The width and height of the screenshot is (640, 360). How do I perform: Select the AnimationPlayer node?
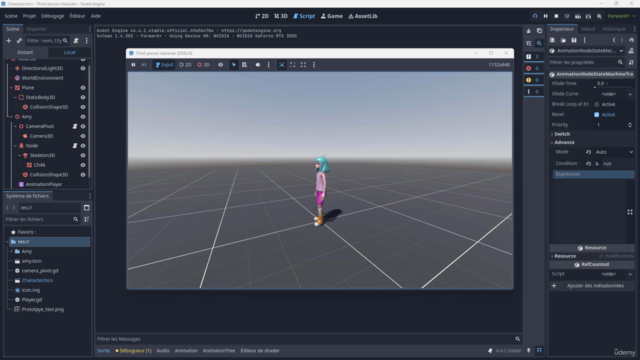point(44,184)
